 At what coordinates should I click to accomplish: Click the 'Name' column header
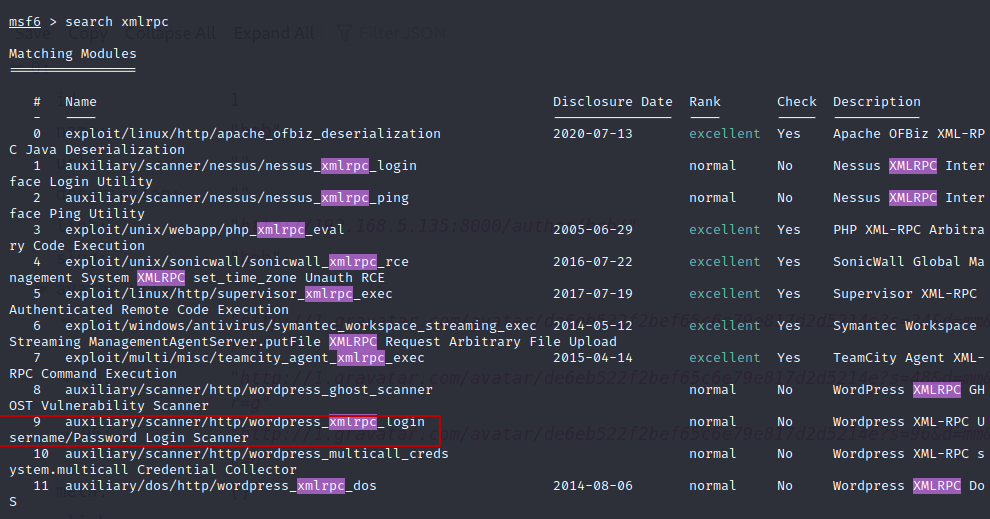pos(81,102)
